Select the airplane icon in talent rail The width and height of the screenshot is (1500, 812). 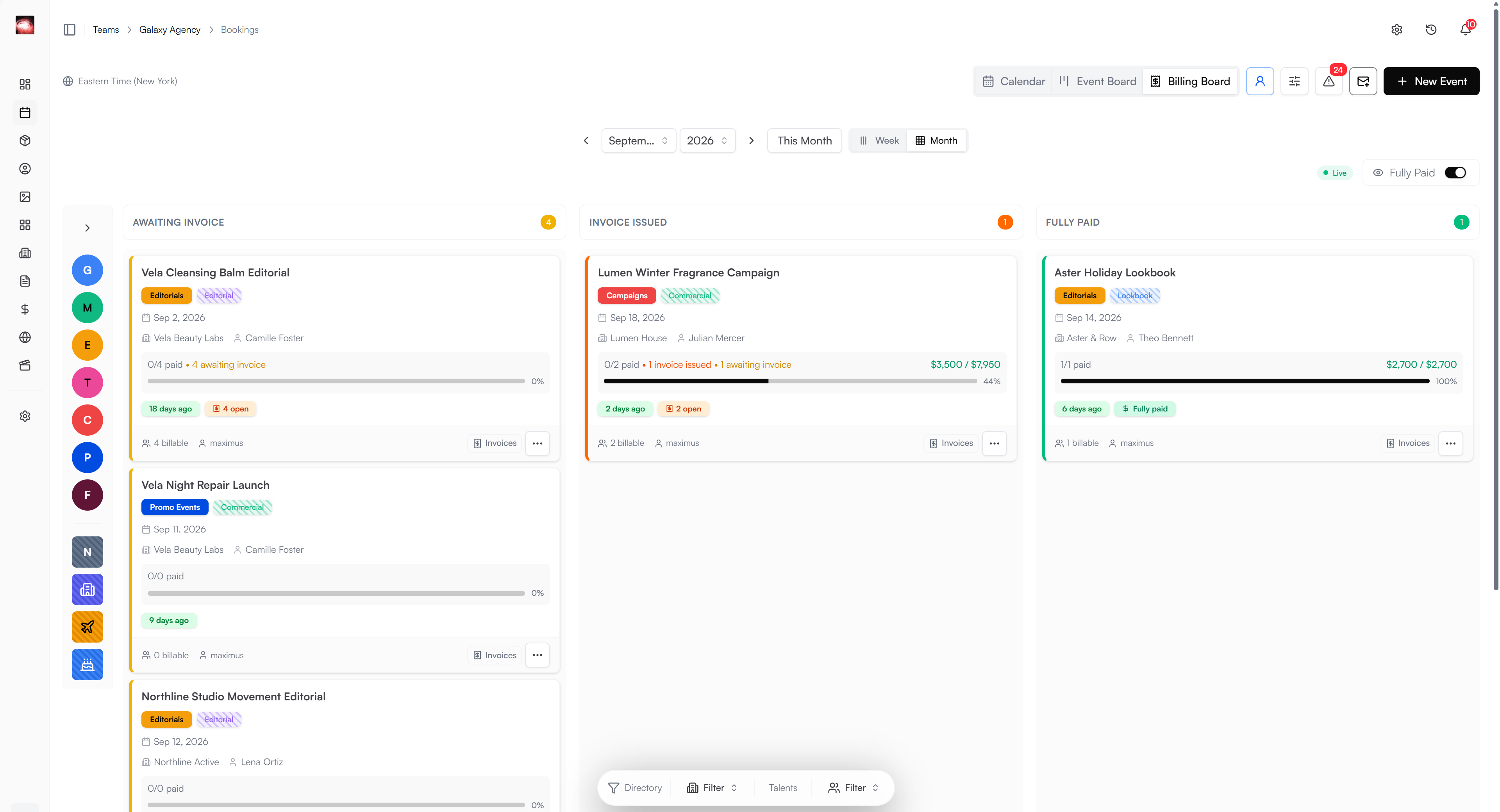(87, 627)
